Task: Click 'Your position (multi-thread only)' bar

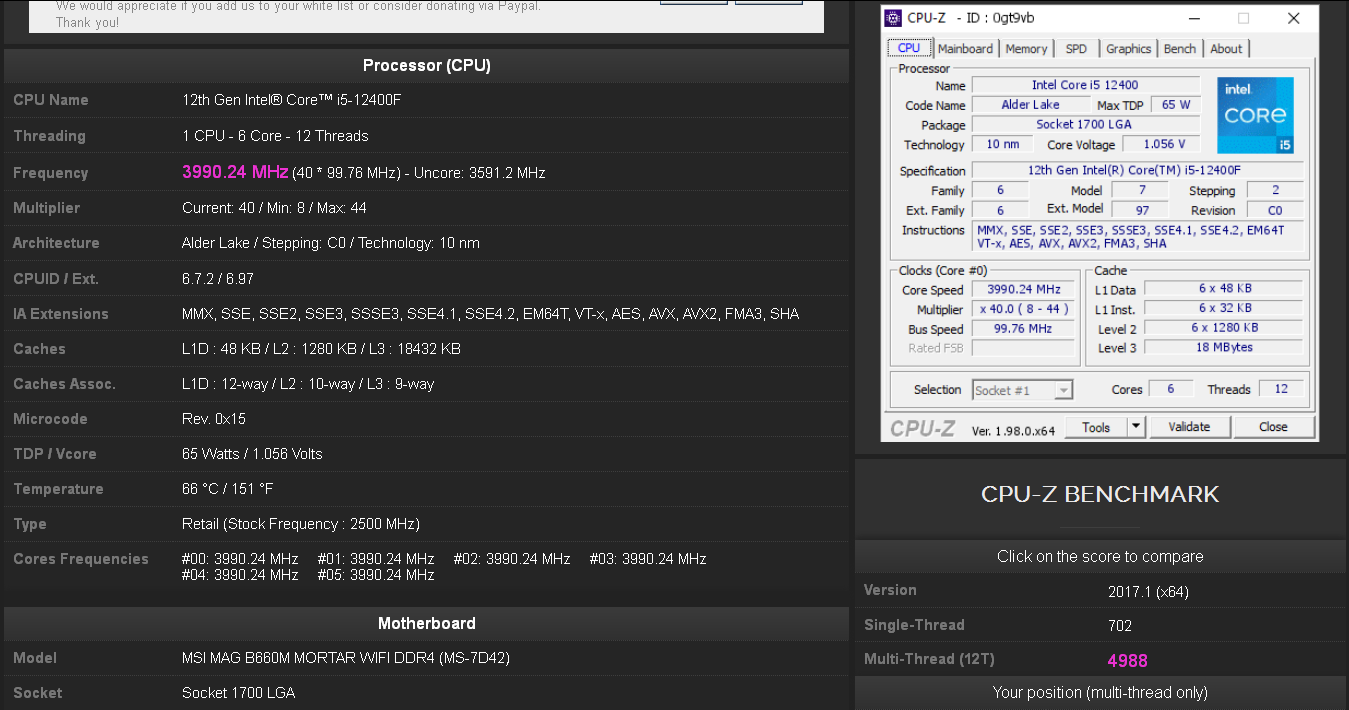Action: tap(1100, 692)
